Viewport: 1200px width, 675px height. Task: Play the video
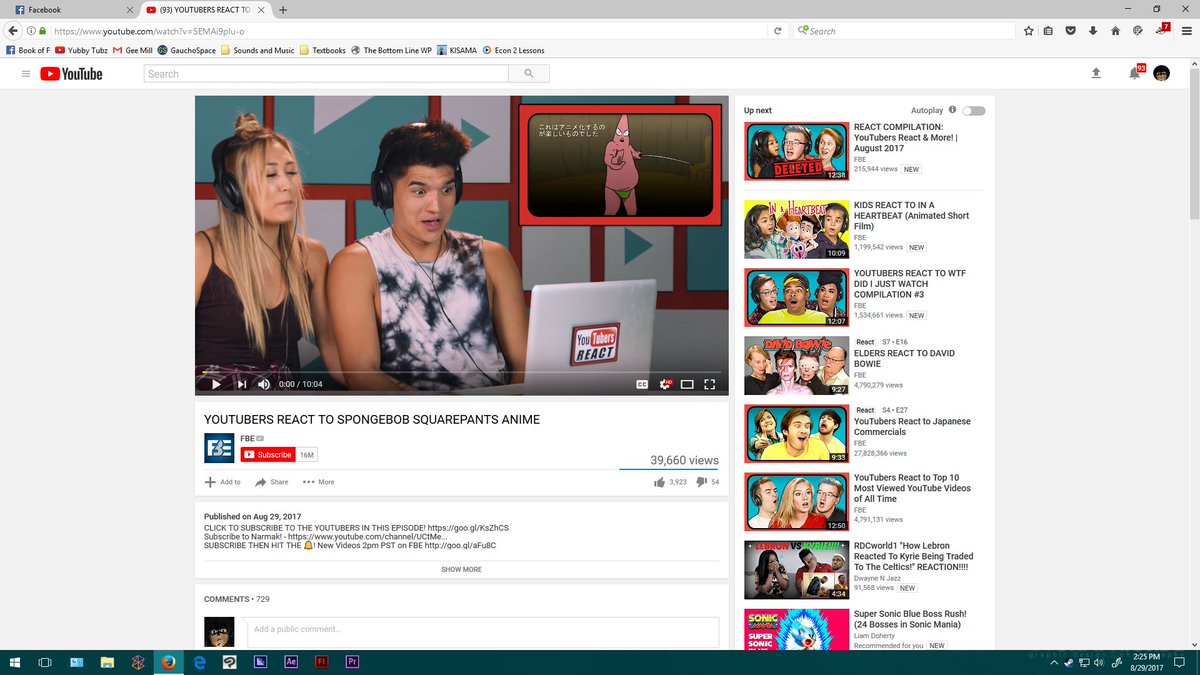pos(216,384)
